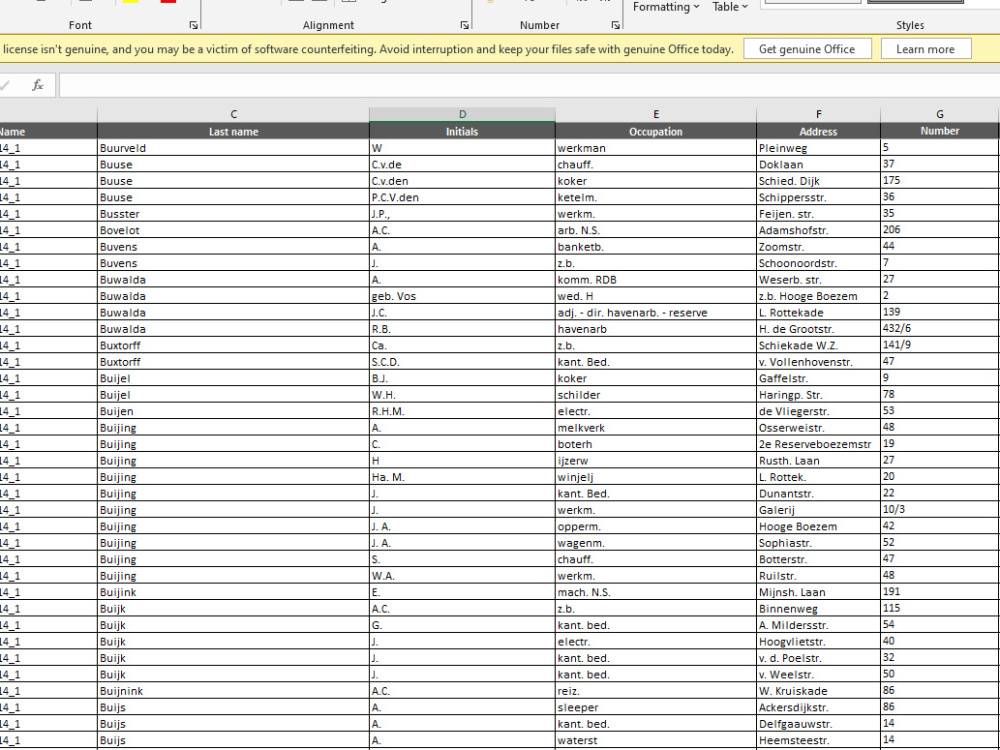Select the cell P.C.V.den
This screenshot has height=750, width=1000.
tap(462, 197)
